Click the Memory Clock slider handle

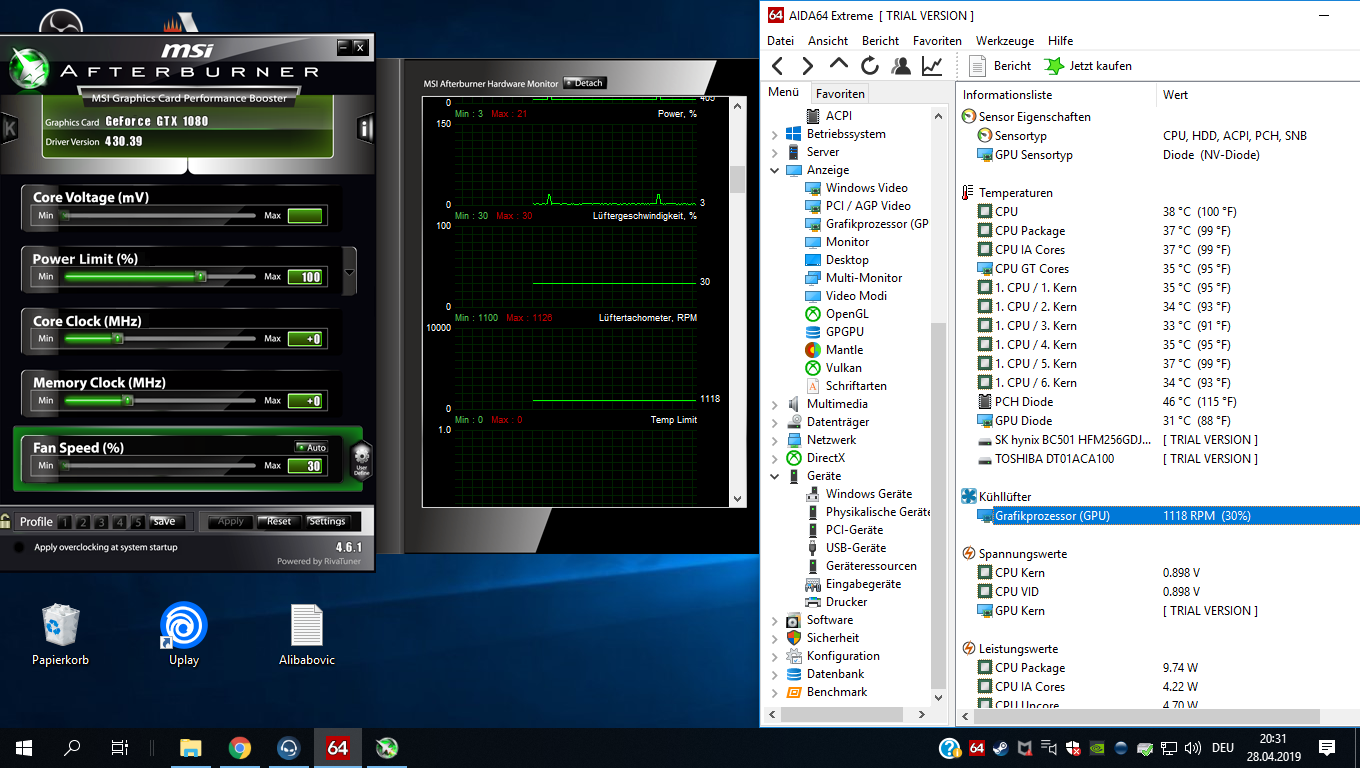(x=127, y=400)
